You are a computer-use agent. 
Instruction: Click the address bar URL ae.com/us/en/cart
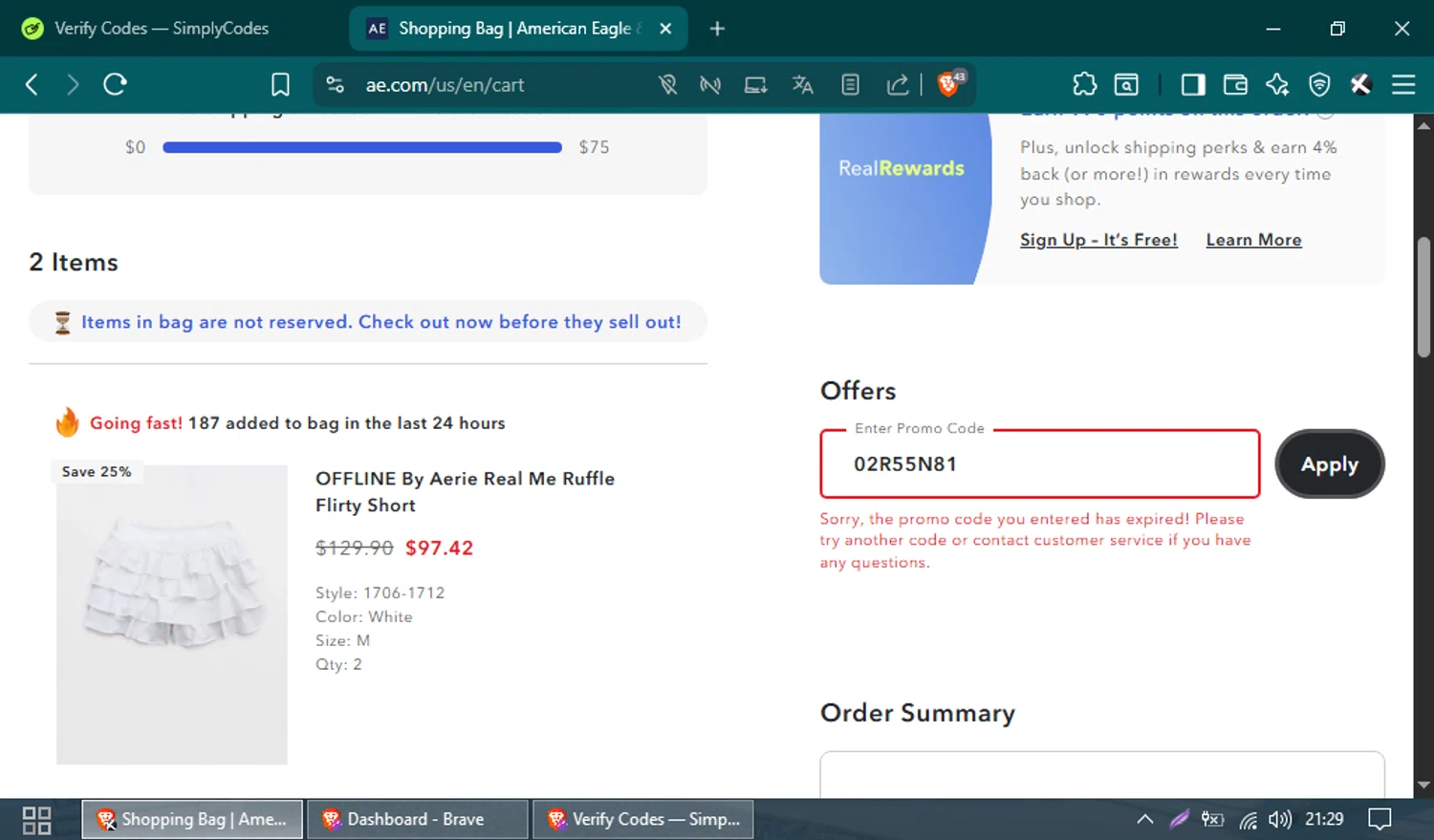click(x=445, y=85)
